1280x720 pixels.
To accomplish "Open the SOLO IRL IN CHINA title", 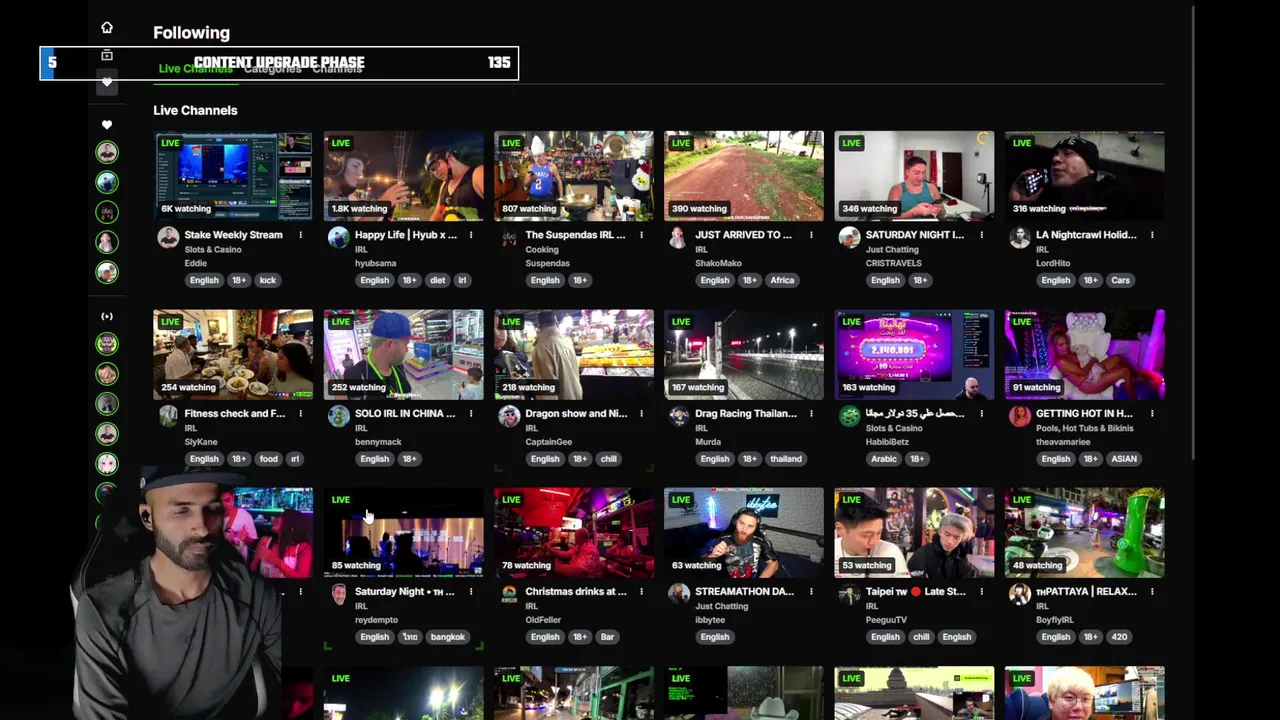I will (x=404, y=413).
